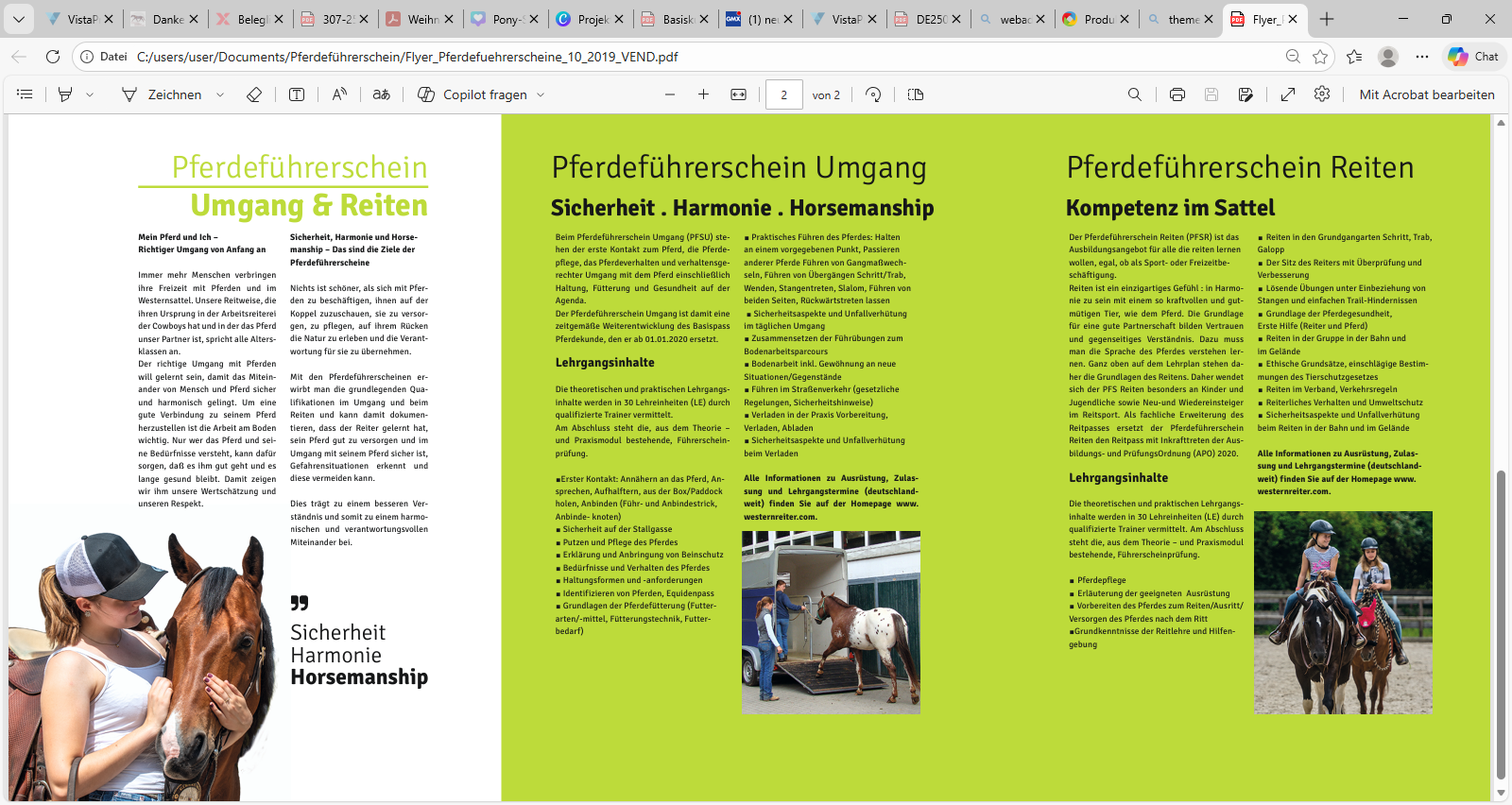Open the Settings and more menu
Viewport: 1512px width, 805px height.
click(1422, 57)
